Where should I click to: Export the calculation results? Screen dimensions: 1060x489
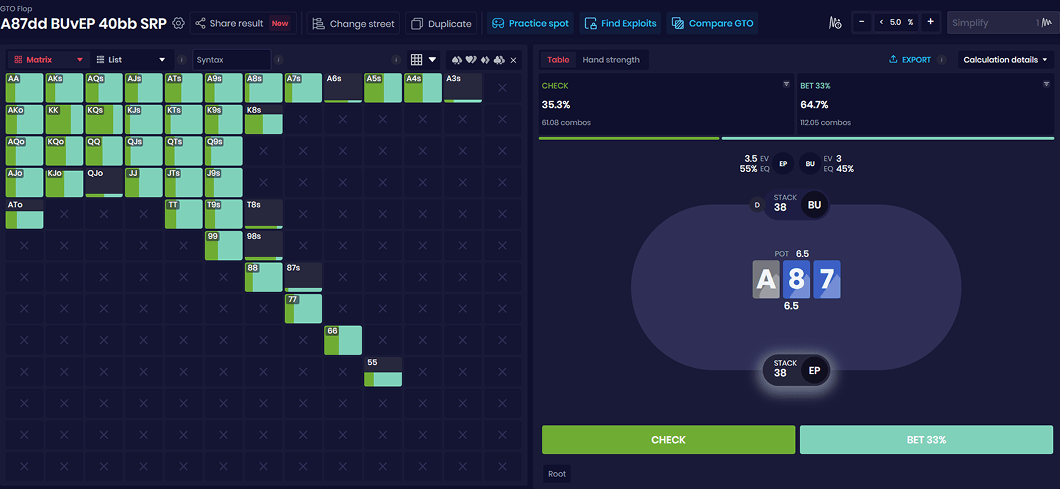pos(909,60)
